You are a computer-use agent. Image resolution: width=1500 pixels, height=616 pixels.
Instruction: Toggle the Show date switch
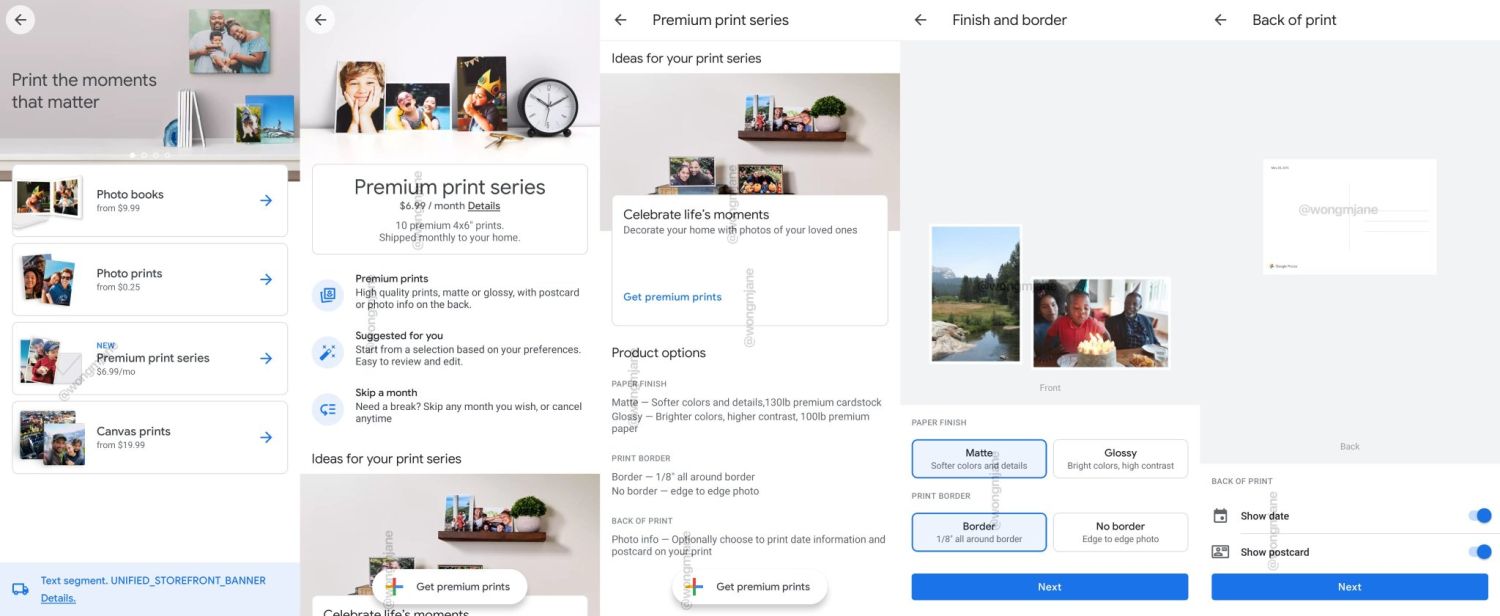click(1479, 516)
